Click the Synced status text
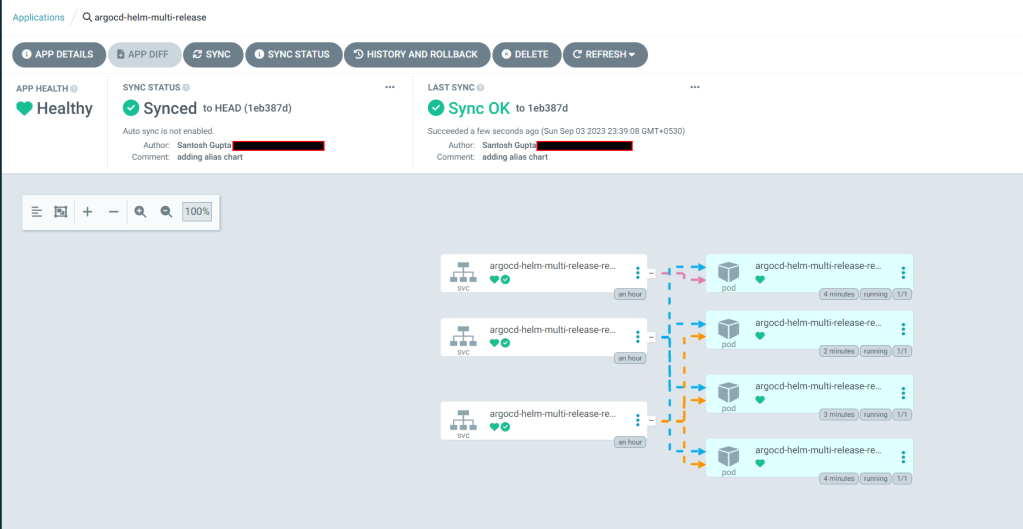The image size is (1023, 529). point(170,108)
